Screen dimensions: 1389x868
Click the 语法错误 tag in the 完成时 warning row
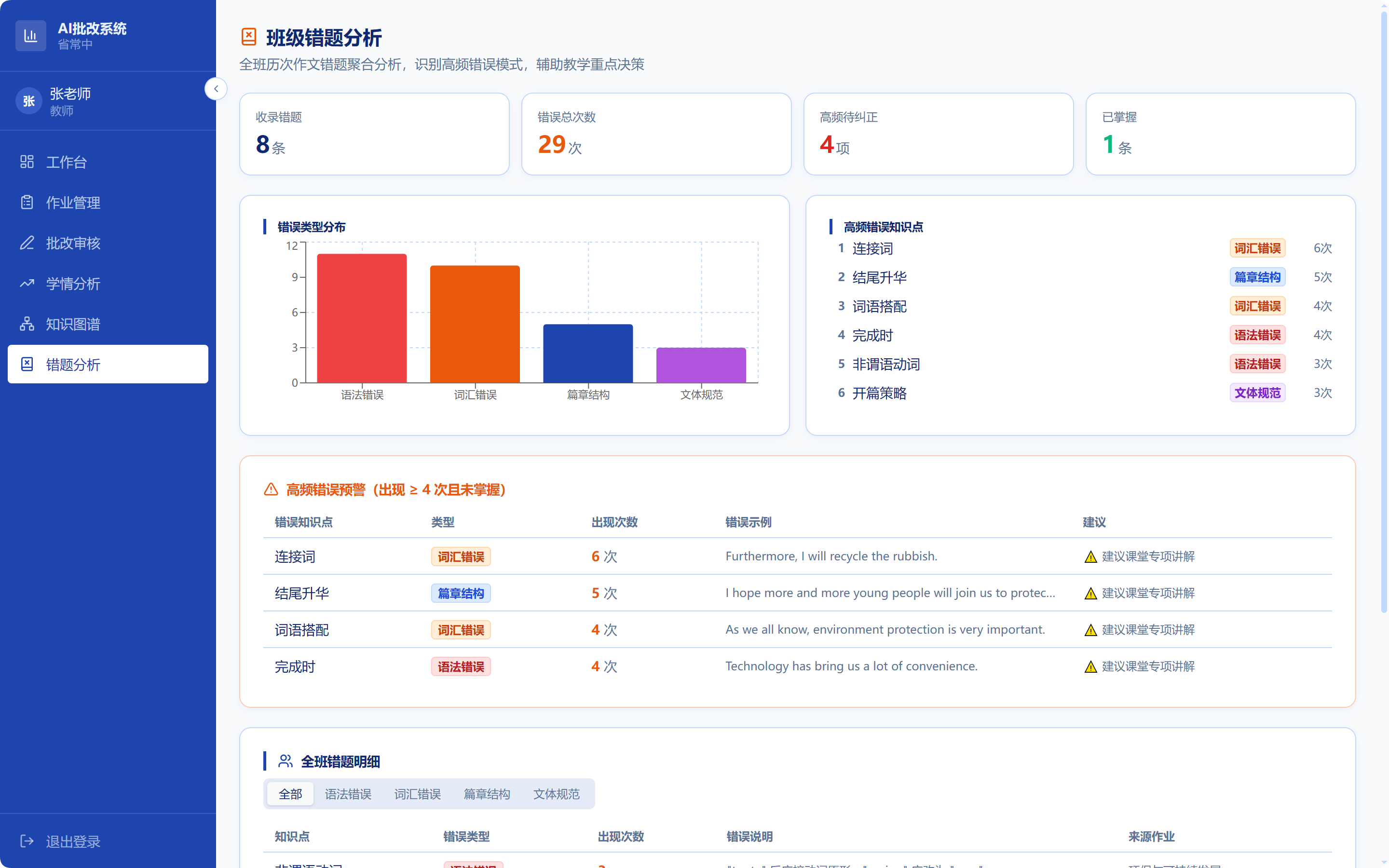[x=461, y=666]
